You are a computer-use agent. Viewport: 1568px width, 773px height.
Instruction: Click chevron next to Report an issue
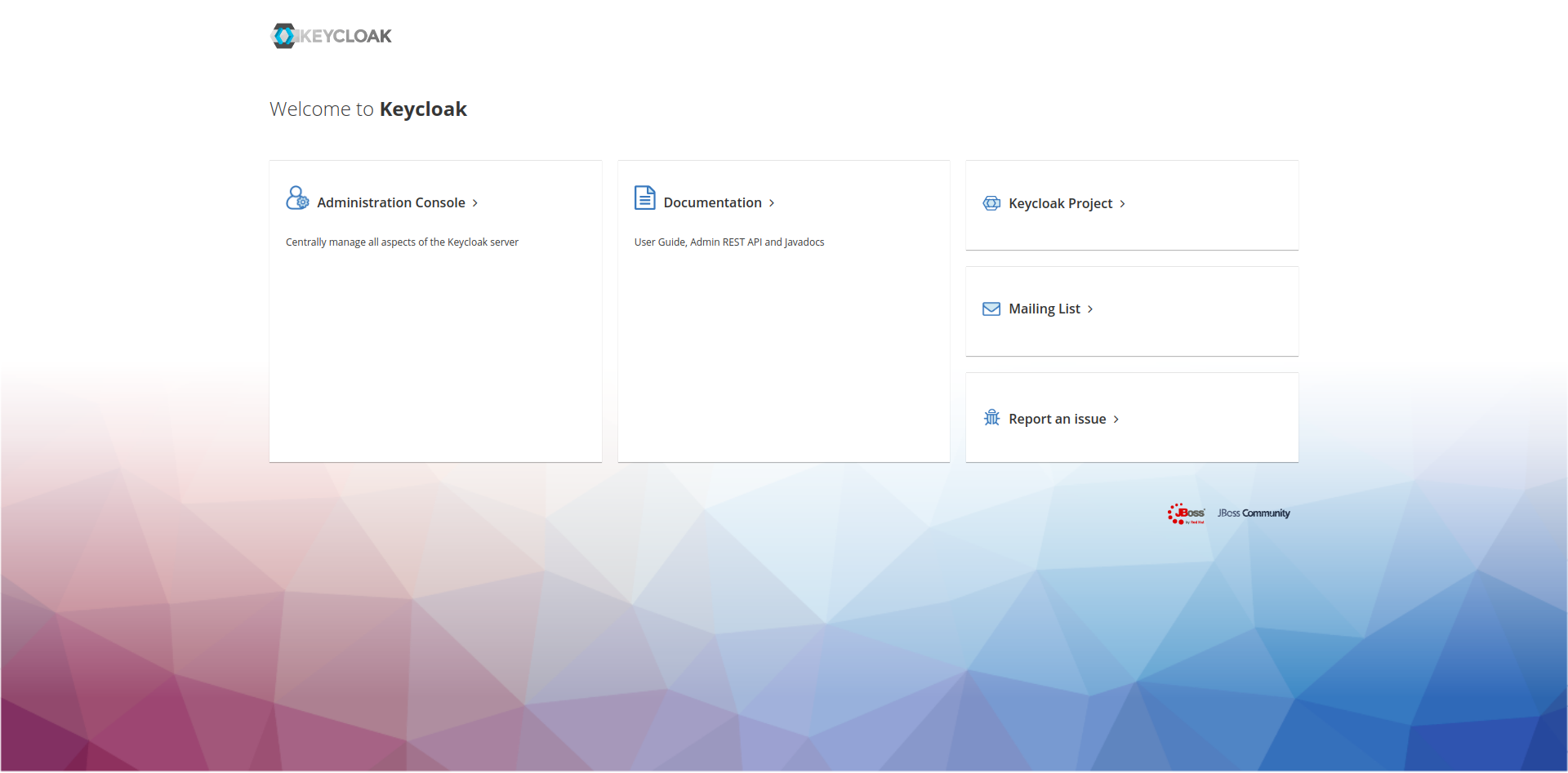pyautogui.click(x=1116, y=420)
